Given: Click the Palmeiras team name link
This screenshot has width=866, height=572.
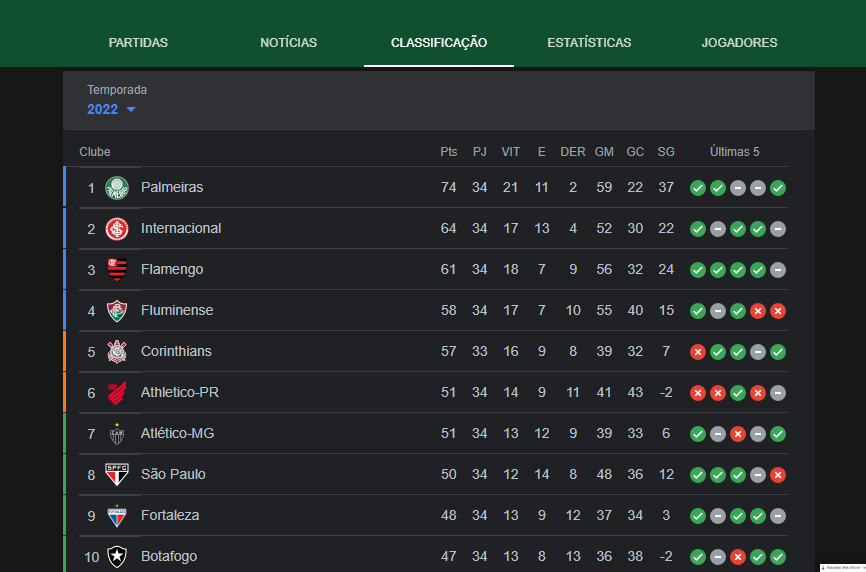Looking at the screenshot, I should pyautogui.click(x=172, y=188).
